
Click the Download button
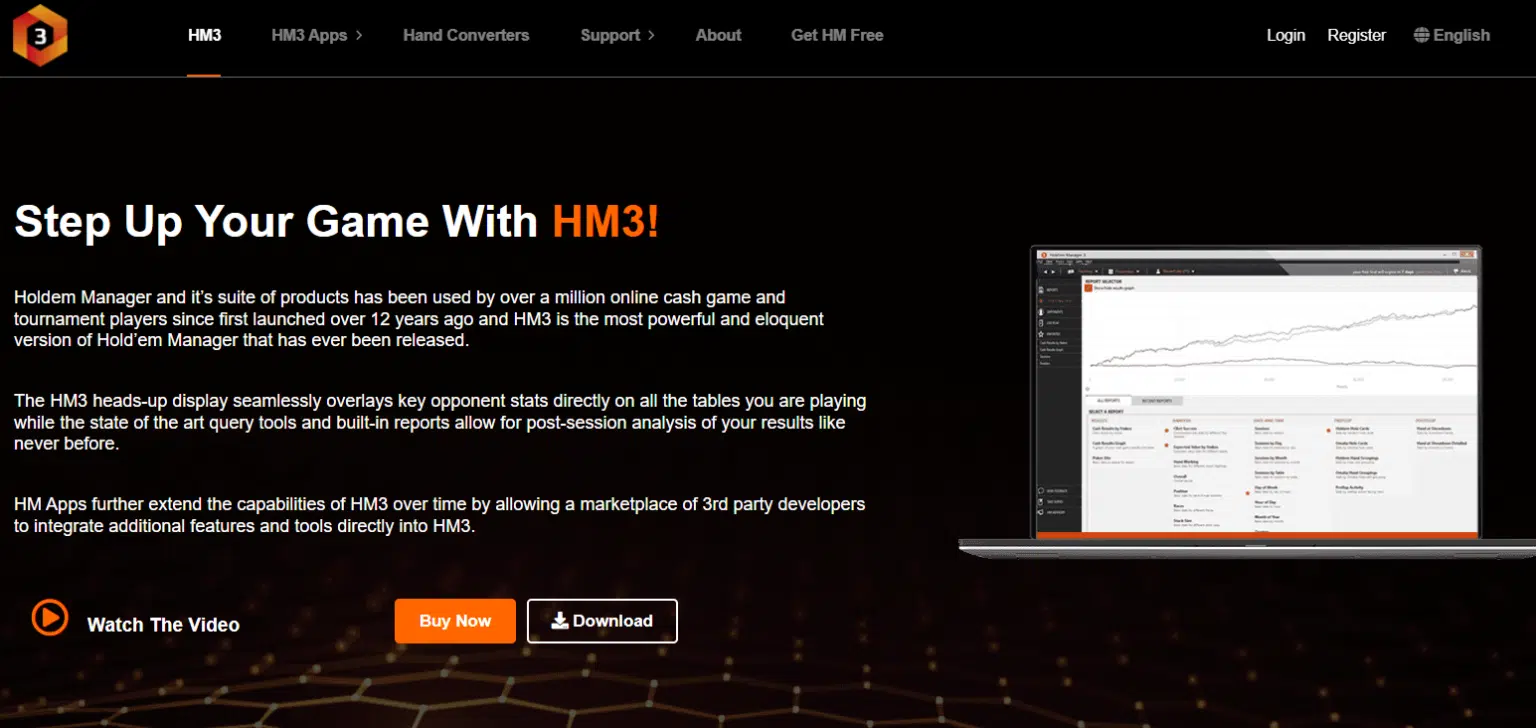[x=602, y=621]
